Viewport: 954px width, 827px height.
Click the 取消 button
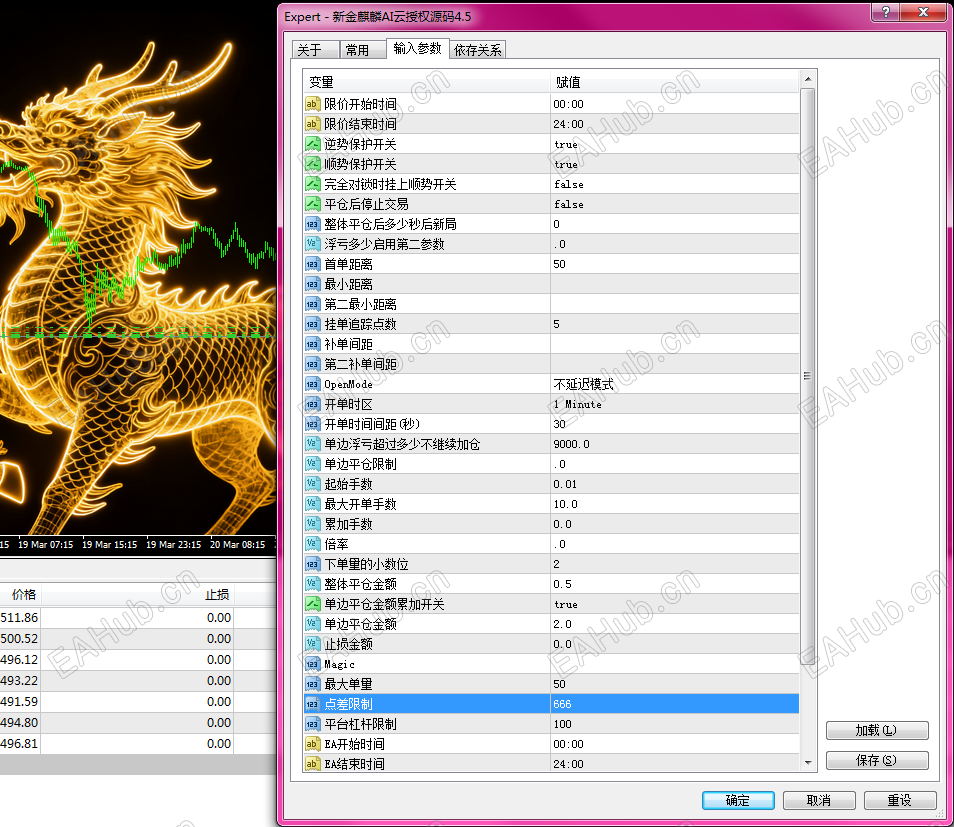pyautogui.click(x=819, y=800)
